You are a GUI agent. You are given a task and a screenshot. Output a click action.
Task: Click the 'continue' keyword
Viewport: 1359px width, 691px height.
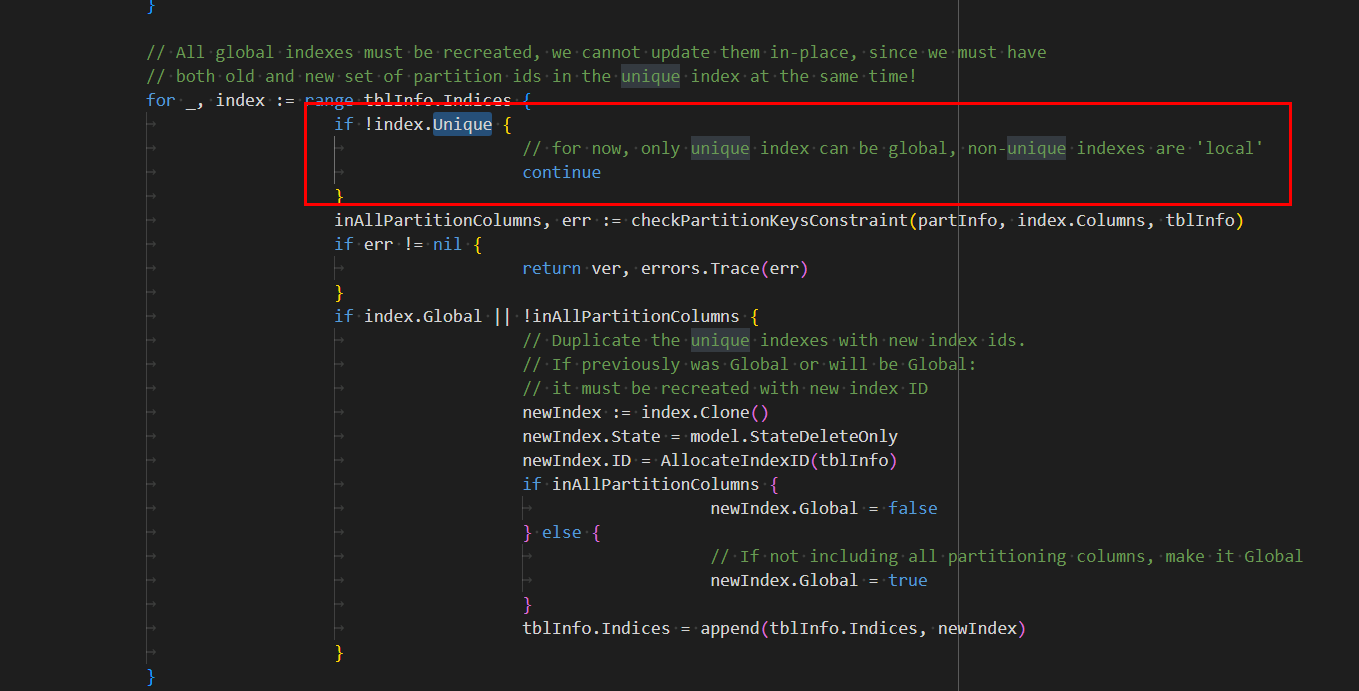pos(561,172)
